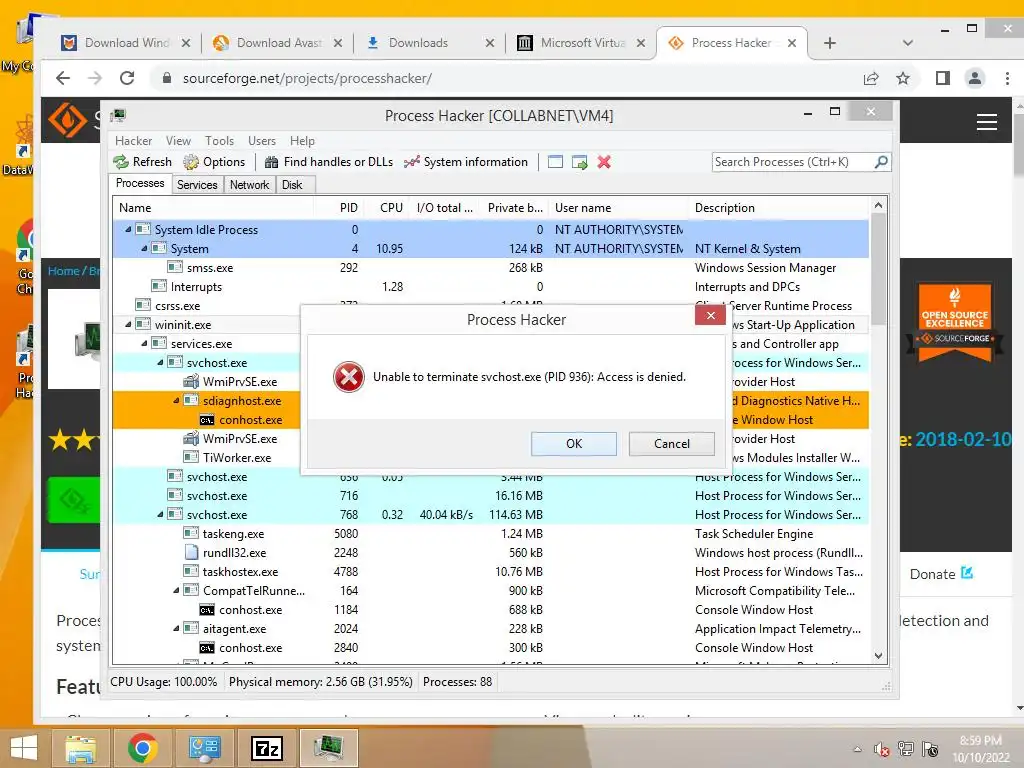This screenshot has height=768, width=1024.
Task: Open Options with the gear icon
Action: [191, 162]
